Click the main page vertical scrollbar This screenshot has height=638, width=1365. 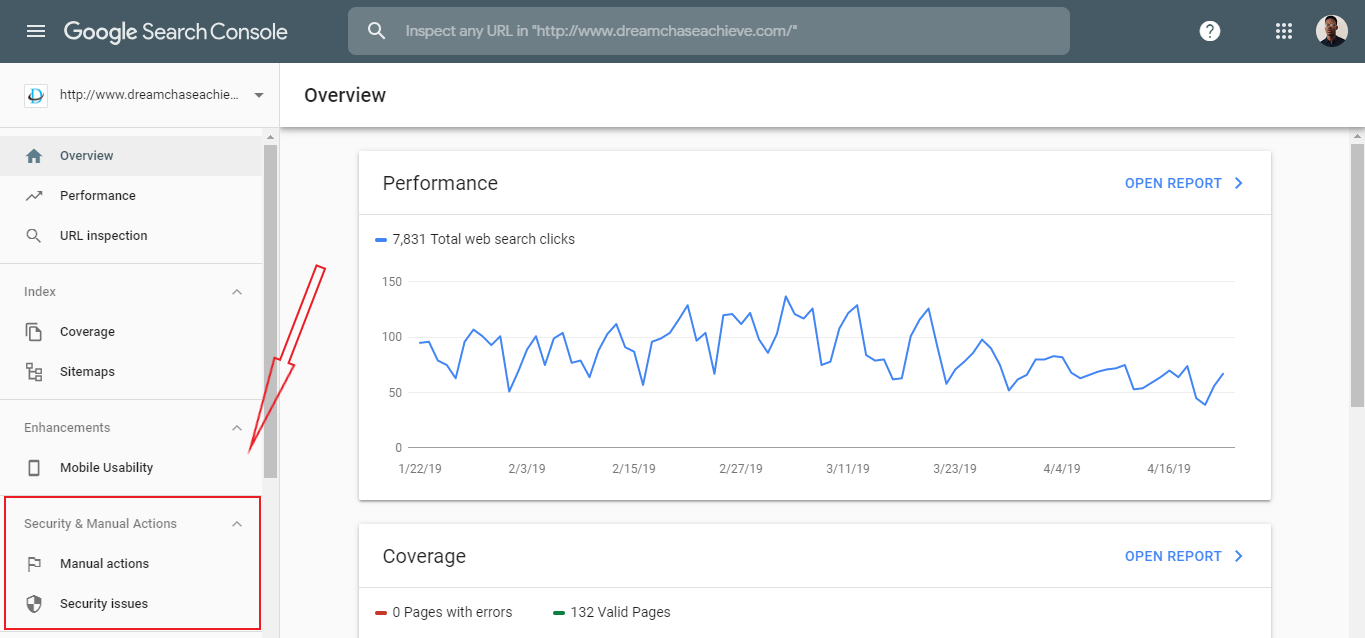click(x=1357, y=275)
